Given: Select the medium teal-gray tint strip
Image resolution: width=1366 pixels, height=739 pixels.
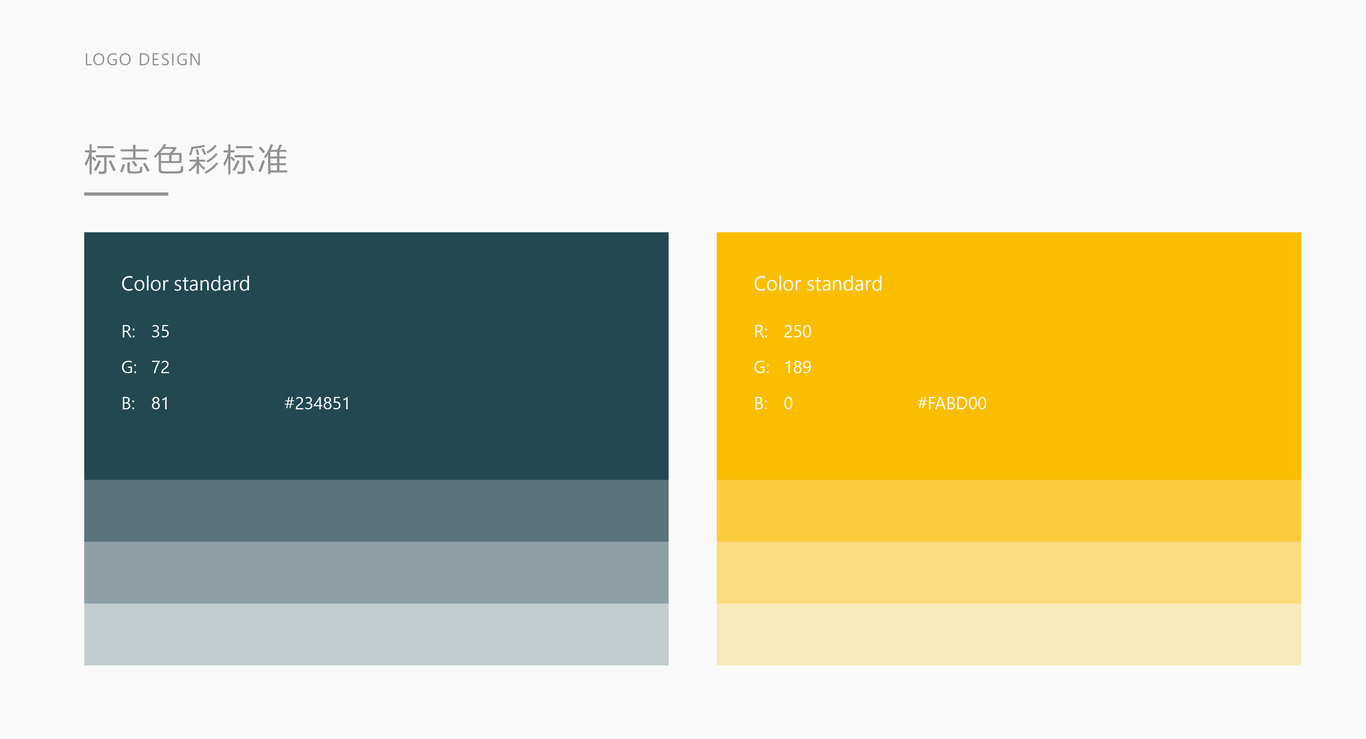Looking at the screenshot, I should 376,511.
